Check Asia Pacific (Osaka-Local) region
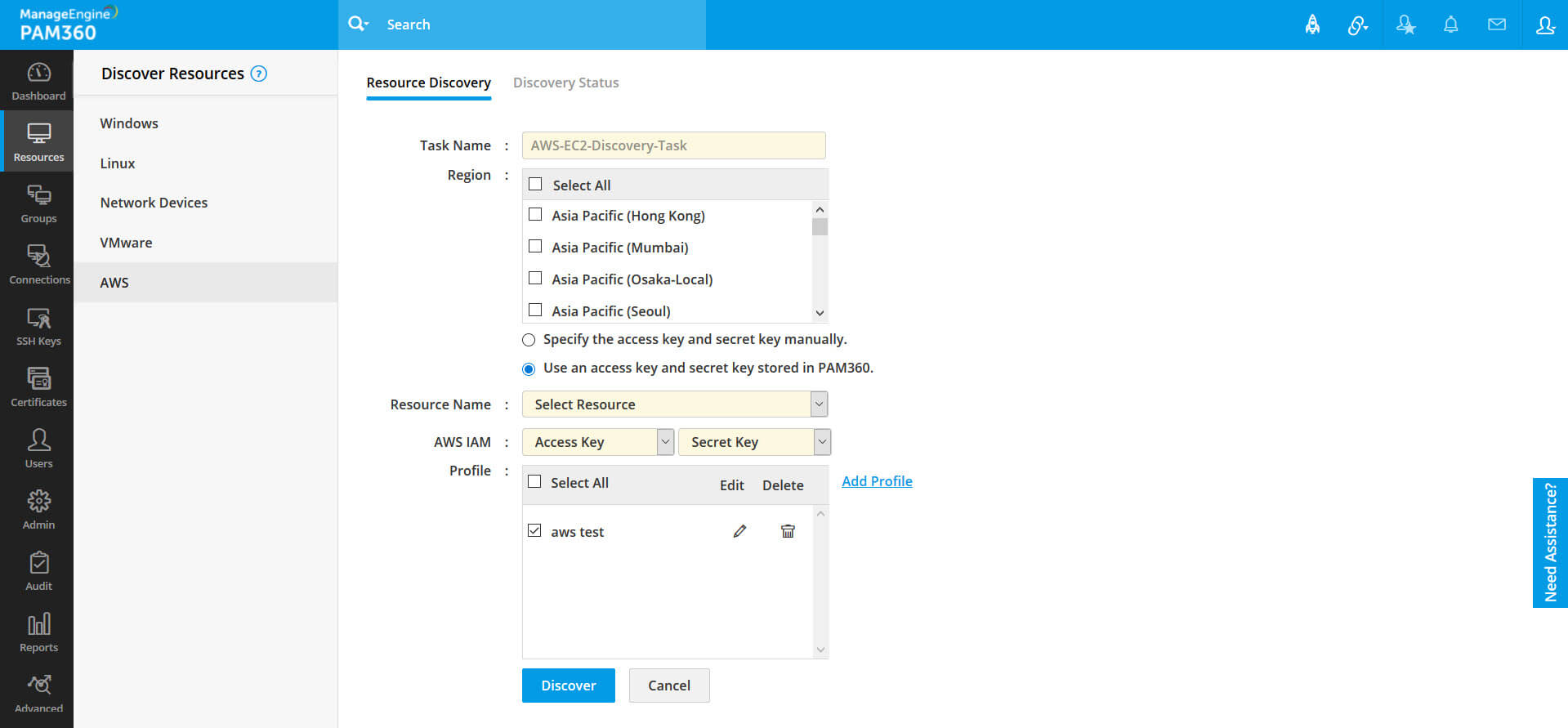The image size is (1568, 728). 535,279
